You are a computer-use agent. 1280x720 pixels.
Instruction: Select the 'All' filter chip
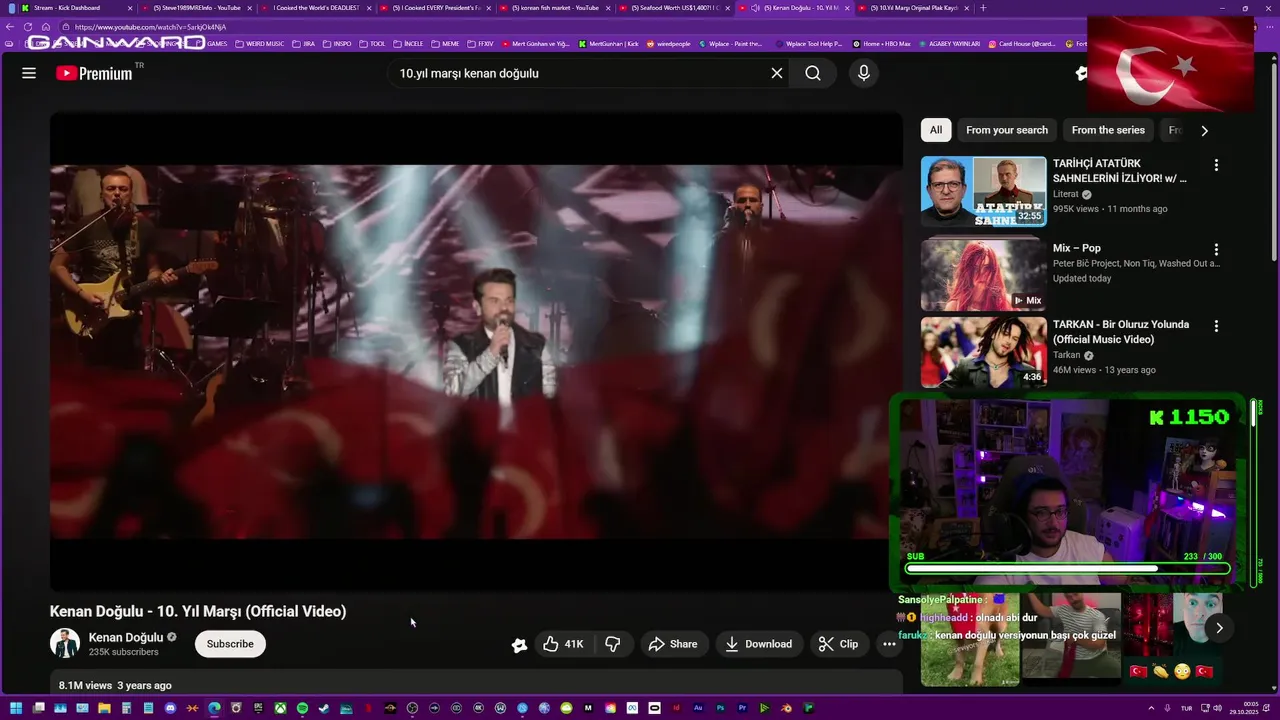[x=936, y=130]
